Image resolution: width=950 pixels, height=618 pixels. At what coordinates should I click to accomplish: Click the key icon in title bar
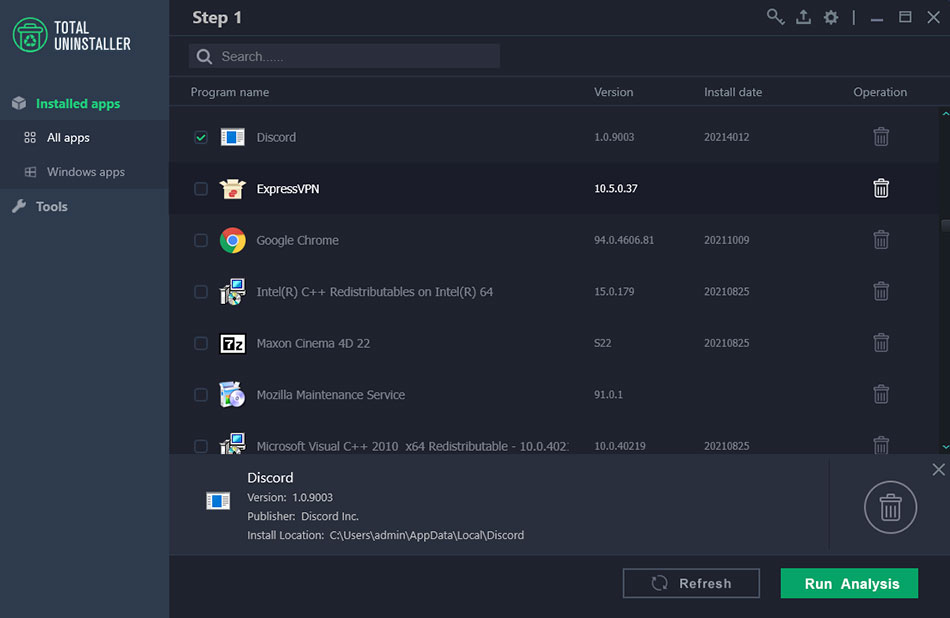pyautogui.click(x=775, y=17)
